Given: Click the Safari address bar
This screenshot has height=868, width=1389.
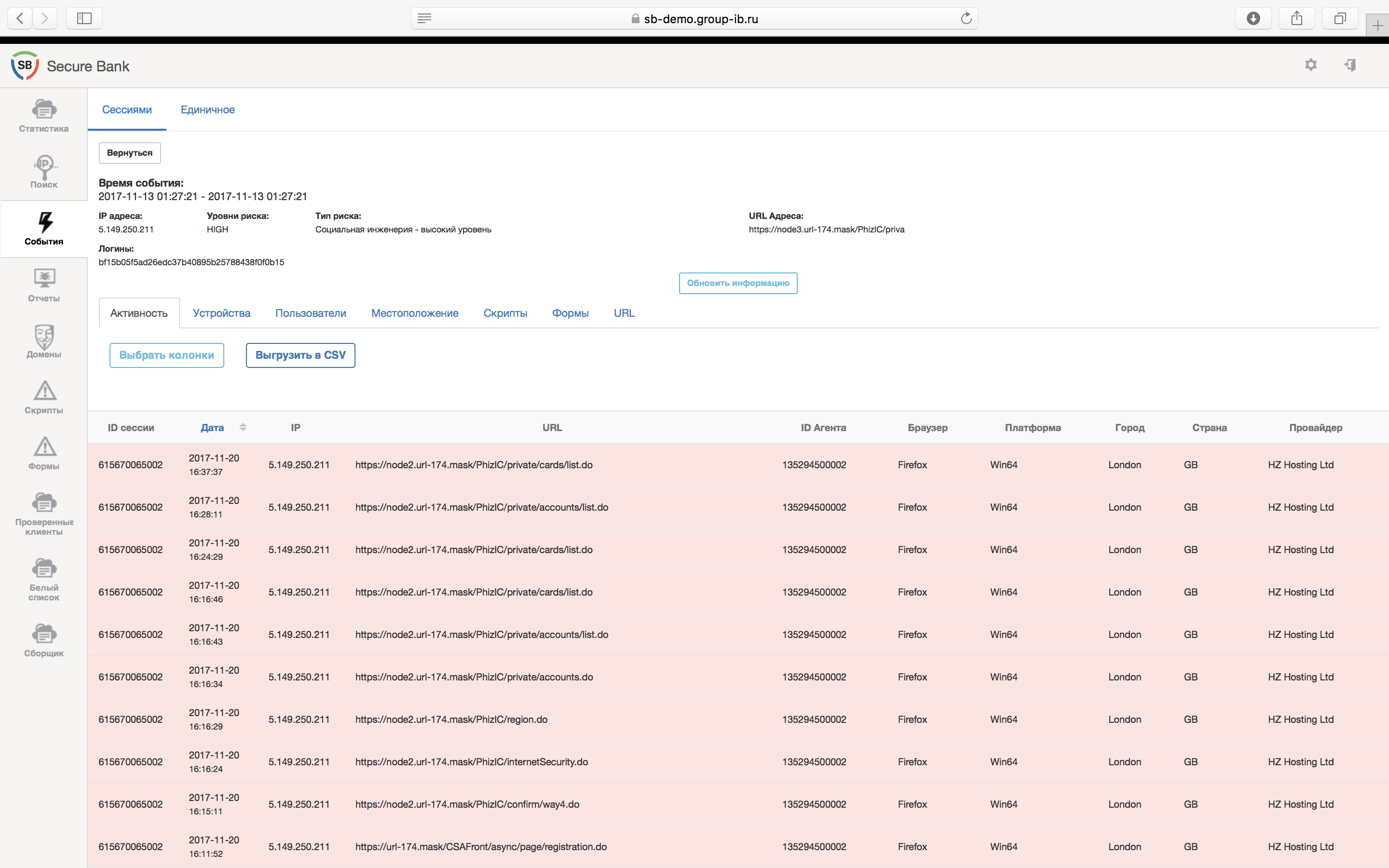Looking at the screenshot, I should pyautogui.click(x=694, y=18).
